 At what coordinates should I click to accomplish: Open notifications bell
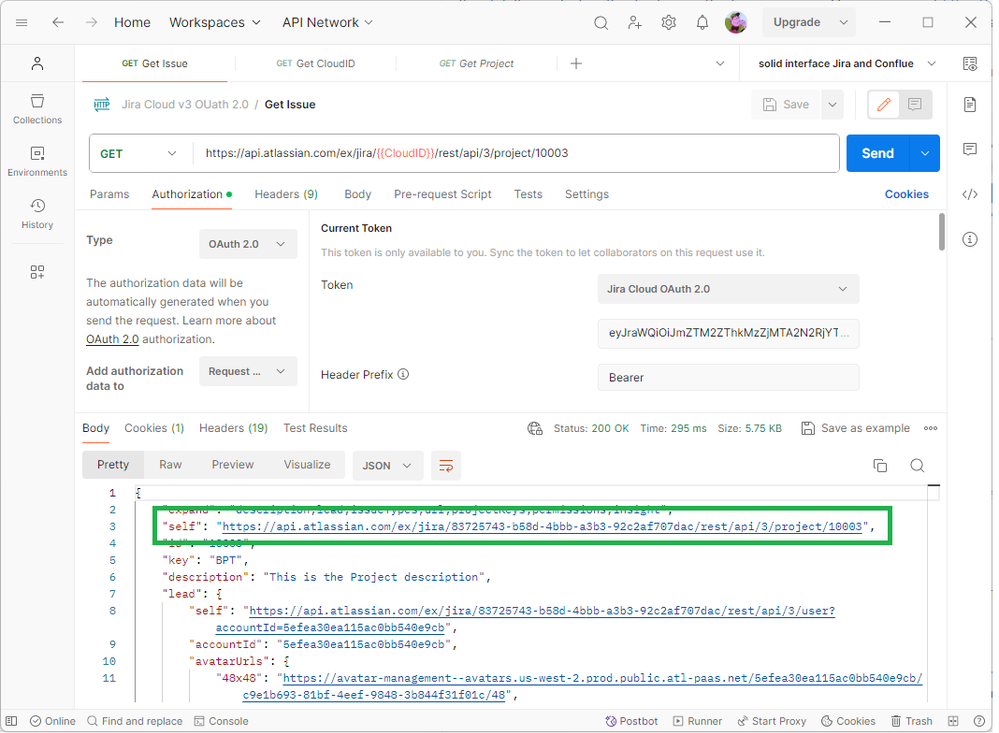[x=702, y=23]
